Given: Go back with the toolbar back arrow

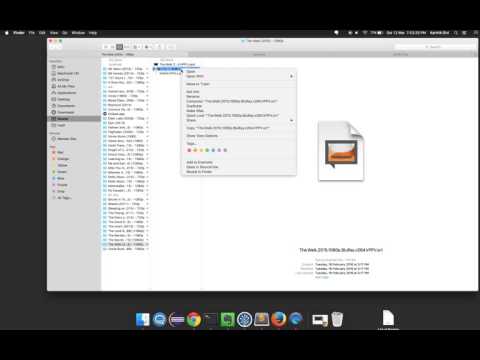Looking at the screenshot, I should pyautogui.click(x=53, y=47).
